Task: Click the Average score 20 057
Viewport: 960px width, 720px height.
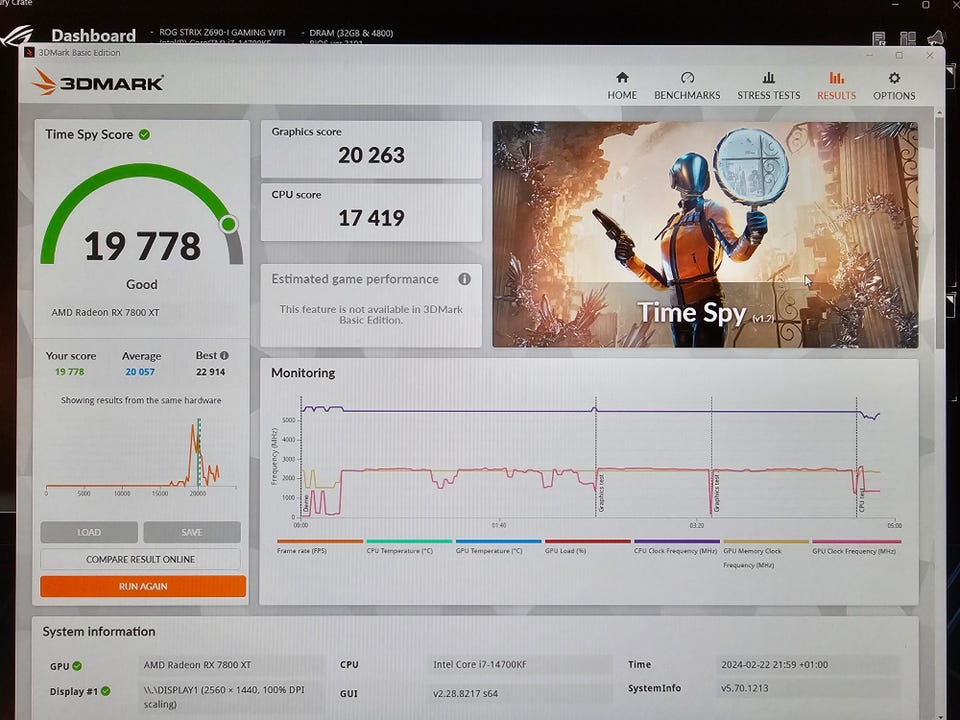Action: (140, 372)
